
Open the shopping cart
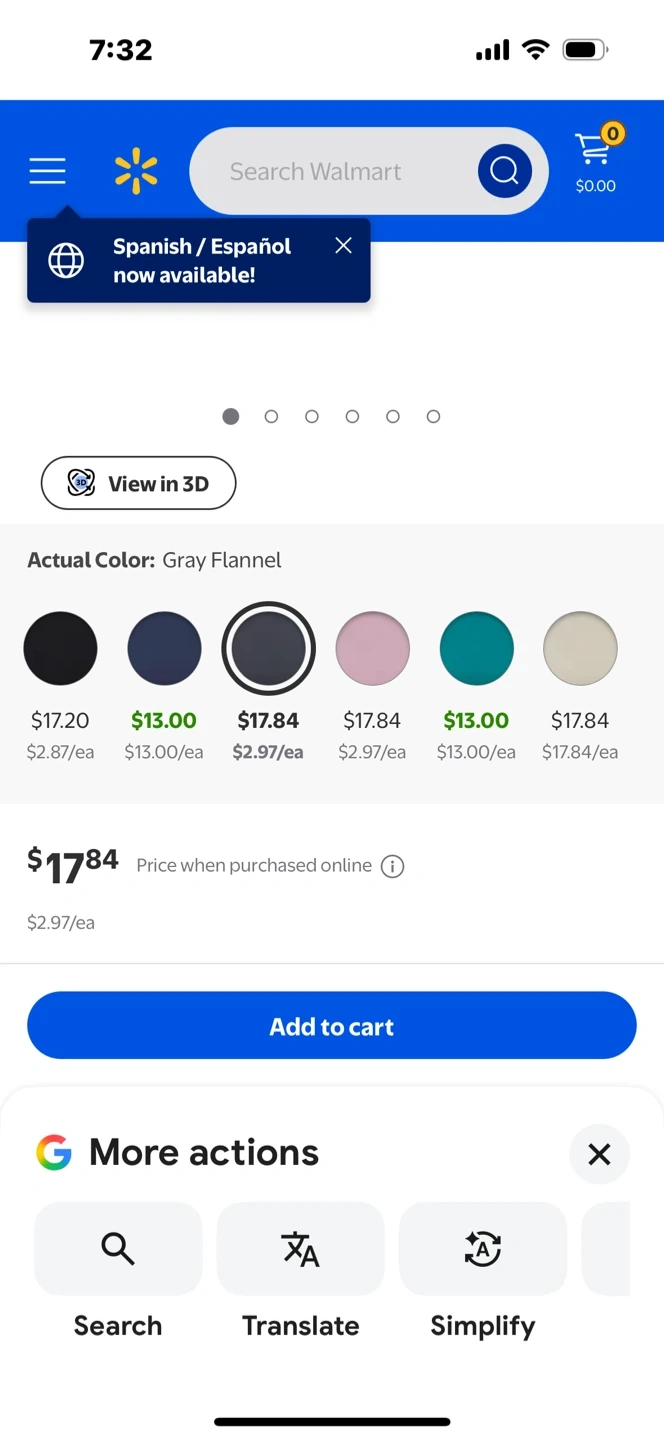596,161
